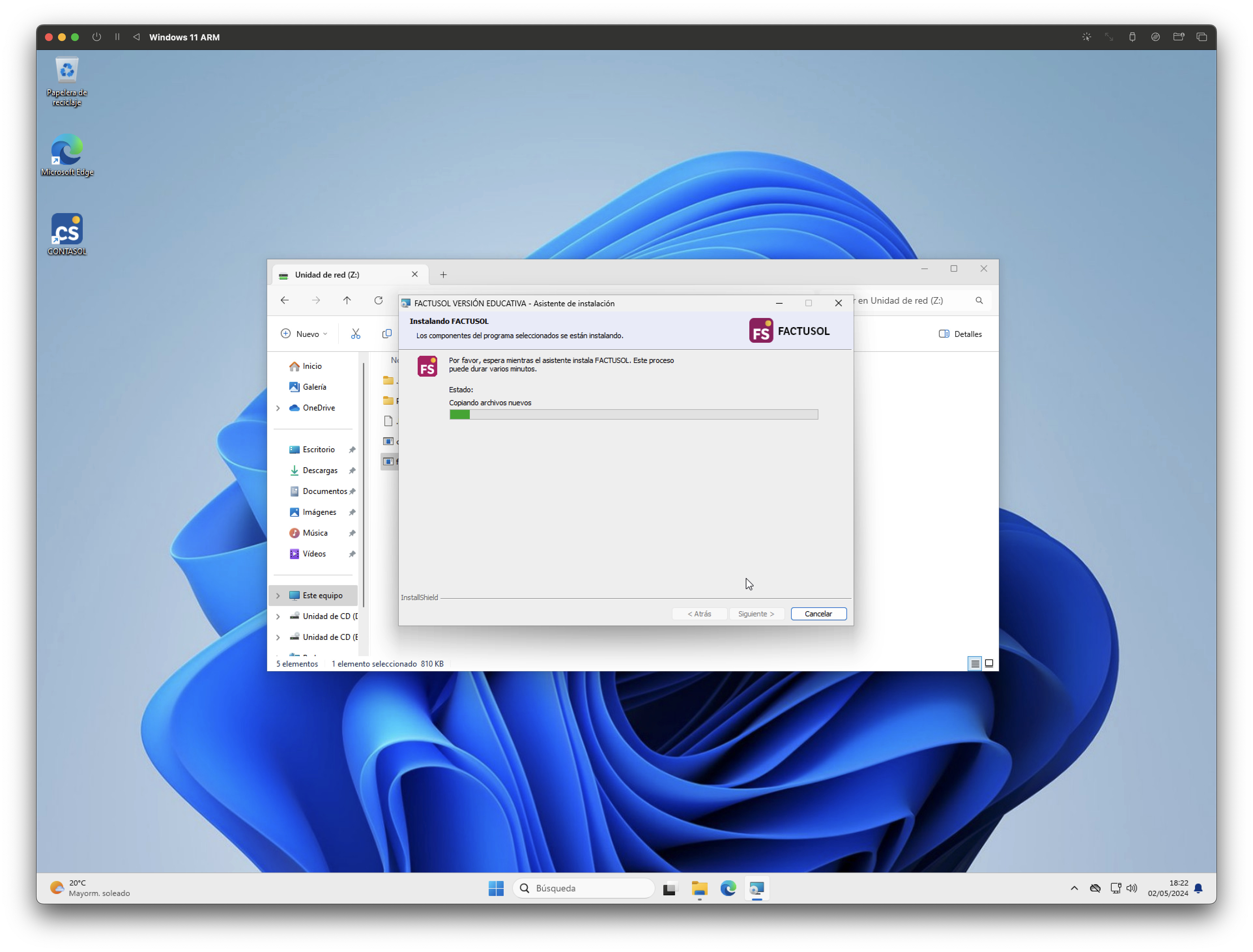Click the installation progress bar
The image size is (1253, 952).
(634, 415)
